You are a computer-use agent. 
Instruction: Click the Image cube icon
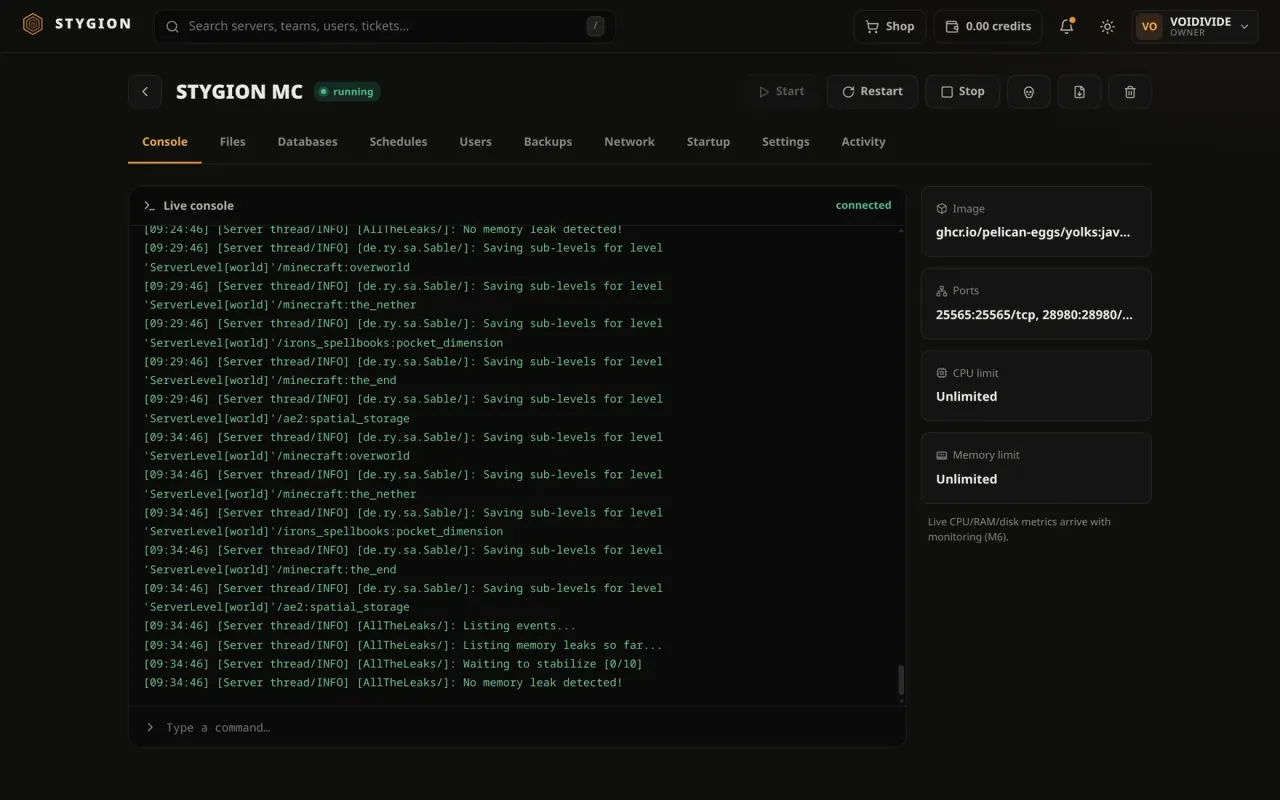click(941, 209)
